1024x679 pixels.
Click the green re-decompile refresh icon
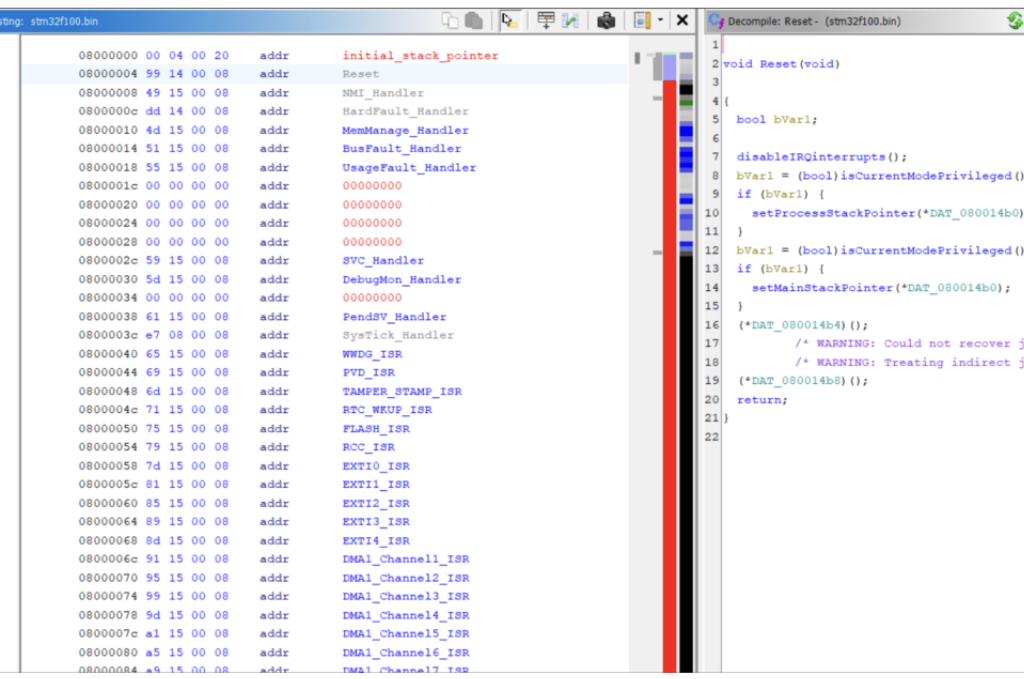coord(1015,20)
